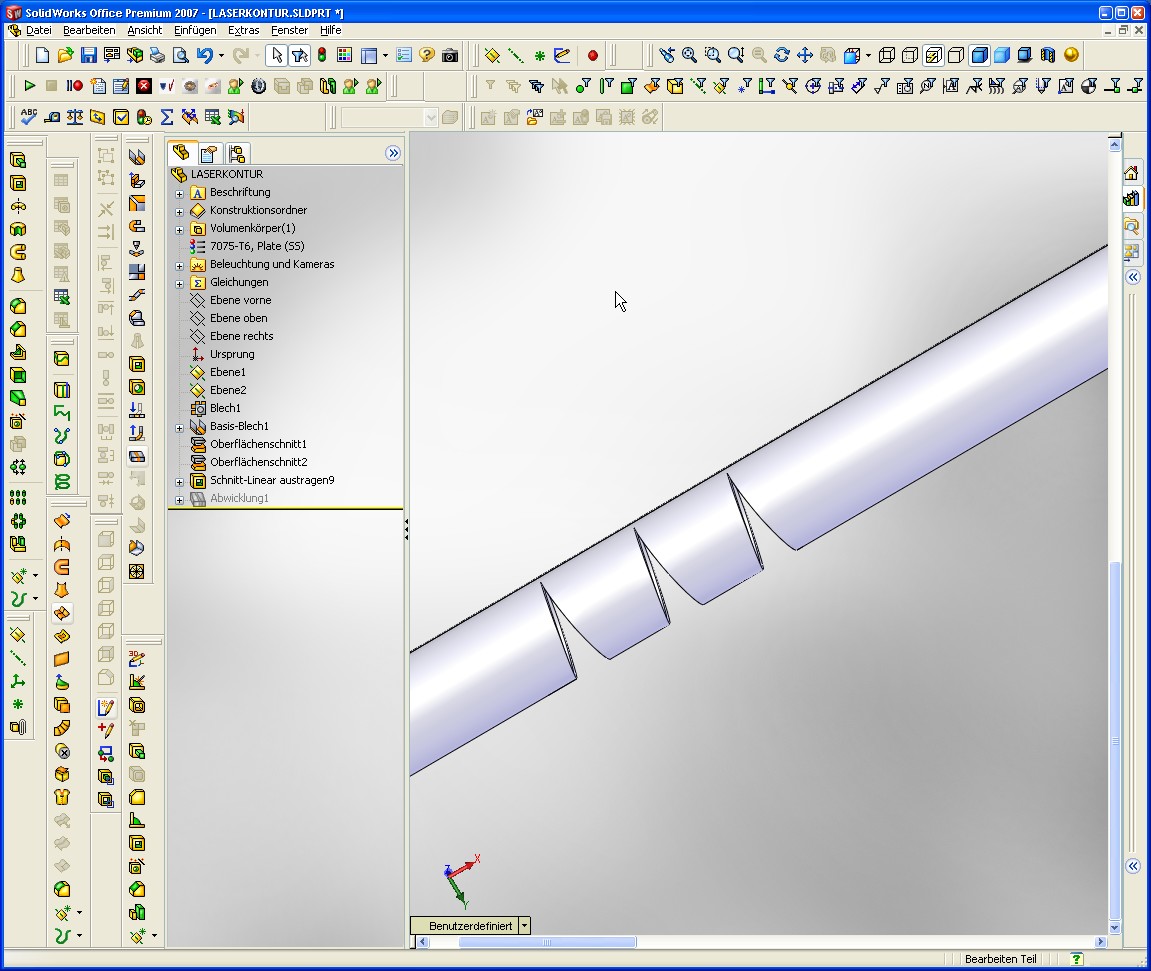Select the Pan view tool
1151x971 pixels.
805,55
